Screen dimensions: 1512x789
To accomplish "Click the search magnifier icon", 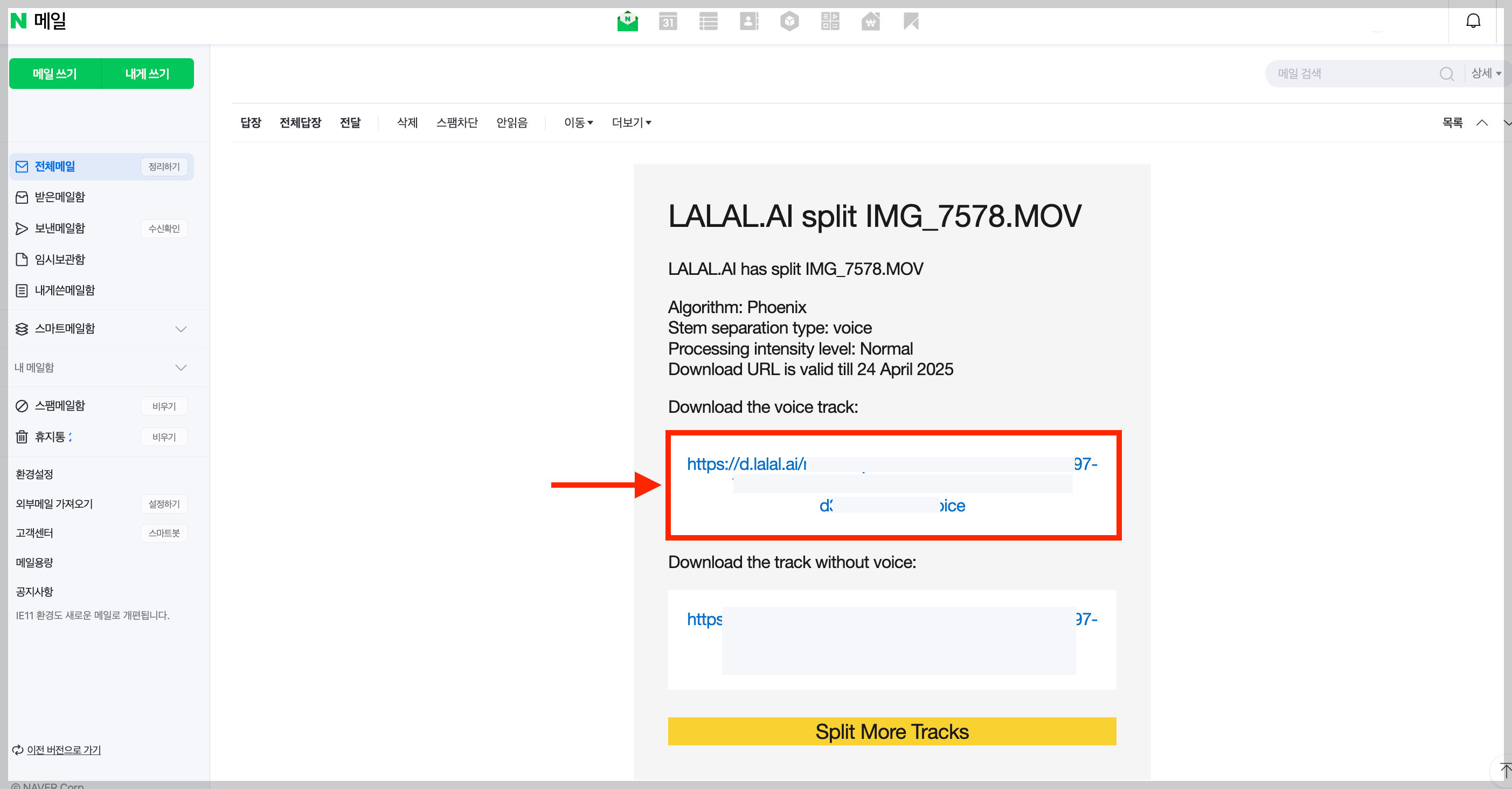I will [x=1446, y=74].
